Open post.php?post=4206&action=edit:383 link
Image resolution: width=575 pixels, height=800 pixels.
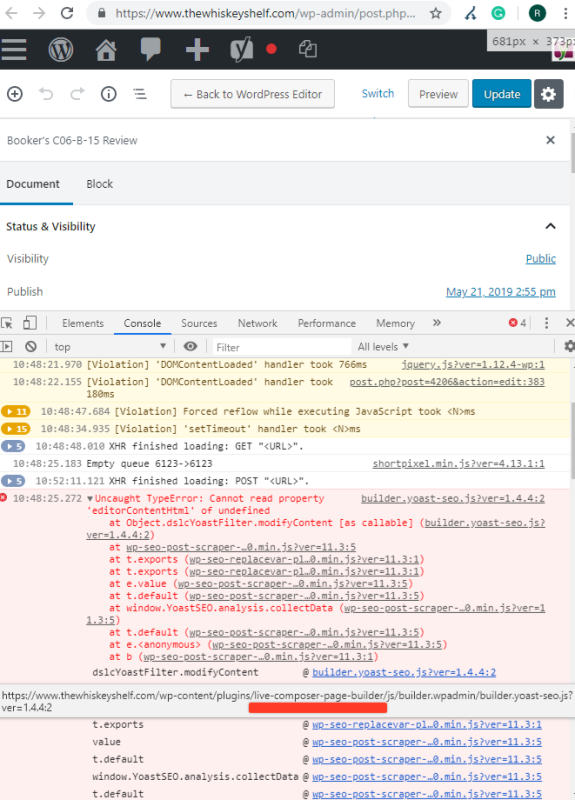[x=447, y=382]
